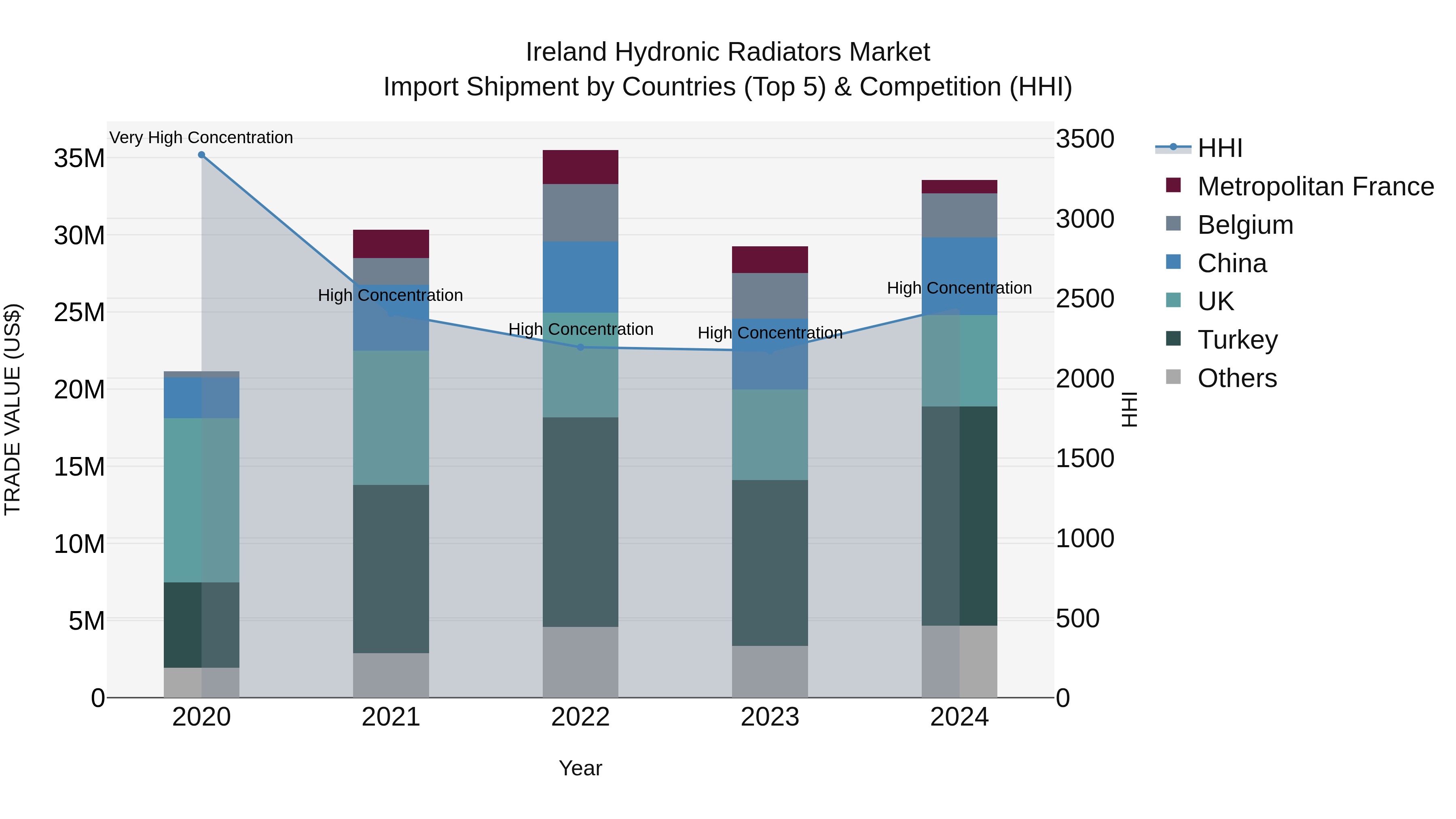The width and height of the screenshot is (1456, 819).
Task: Click the Turkey segment in 2024 bar
Action: [x=960, y=516]
